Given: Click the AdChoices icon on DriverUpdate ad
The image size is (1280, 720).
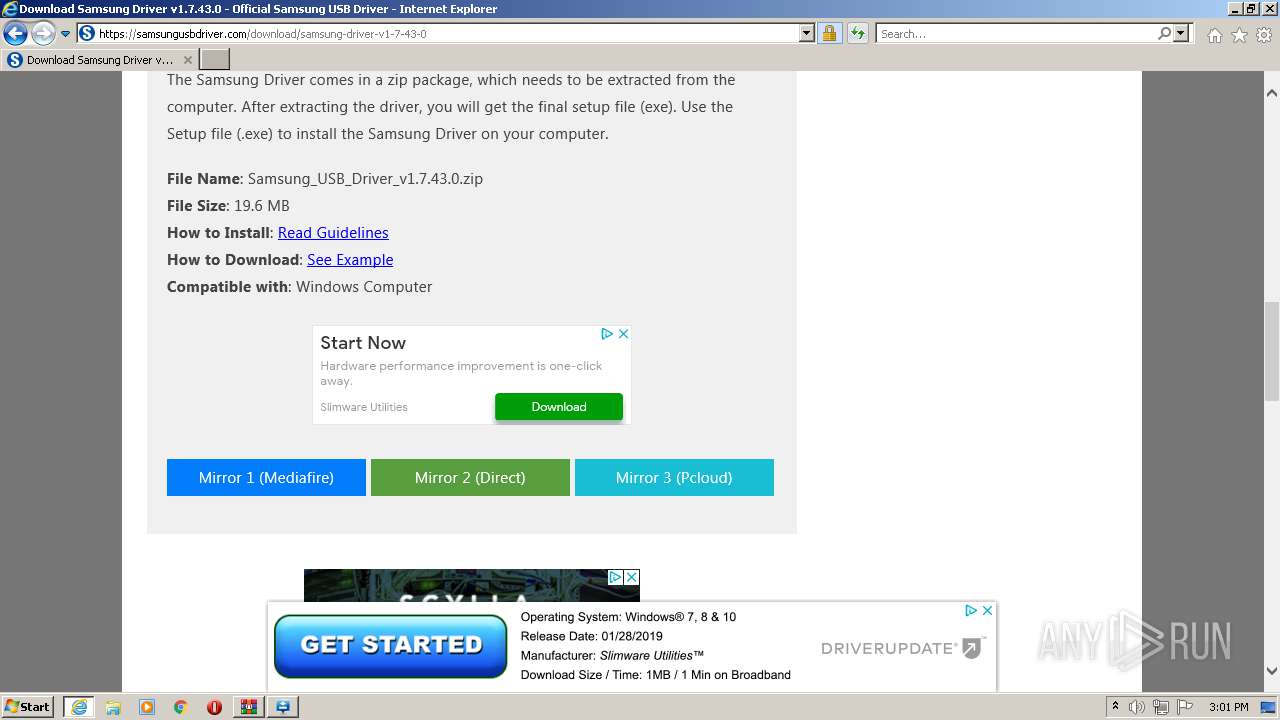Looking at the screenshot, I should point(970,610).
